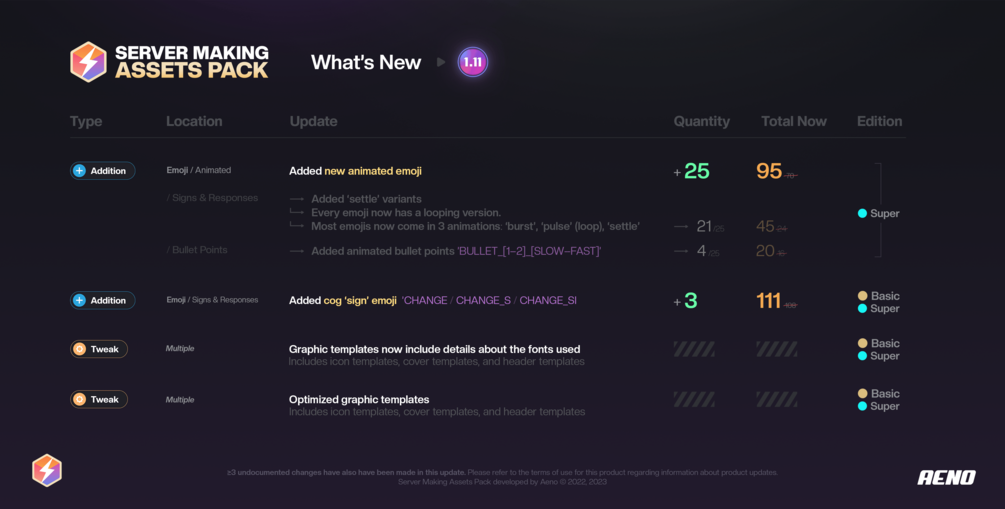This screenshot has width=1005, height=509.
Task: Click the tan Basic dot in the cog sign emoji row
Action: tap(862, 296)
